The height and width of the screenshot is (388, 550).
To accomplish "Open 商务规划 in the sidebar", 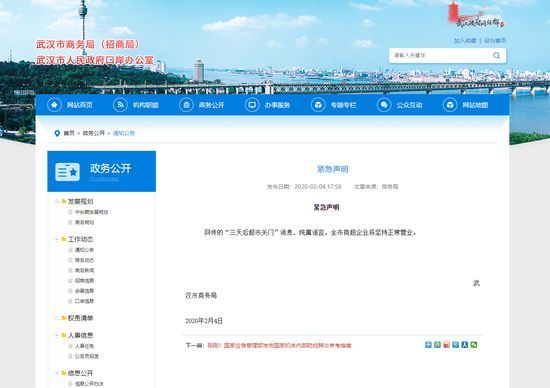I will click(x=84, y=222).
